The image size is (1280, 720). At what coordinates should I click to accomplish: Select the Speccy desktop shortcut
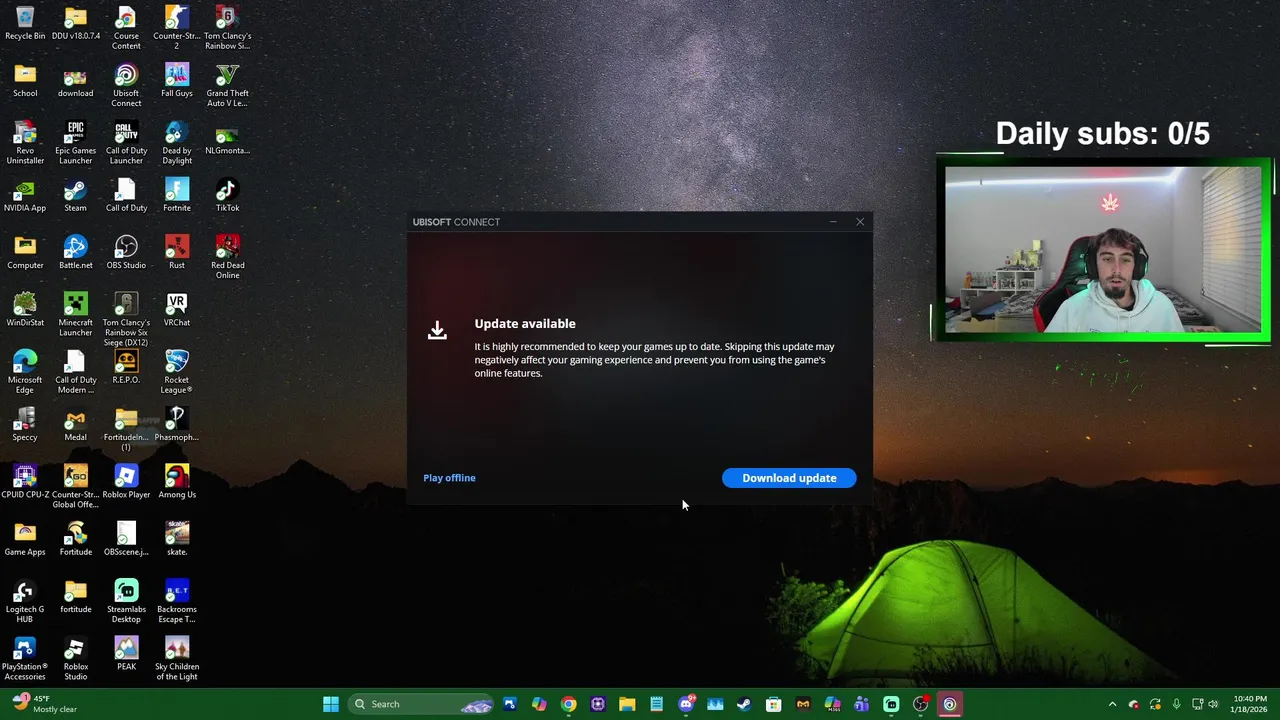click(25, 425)
